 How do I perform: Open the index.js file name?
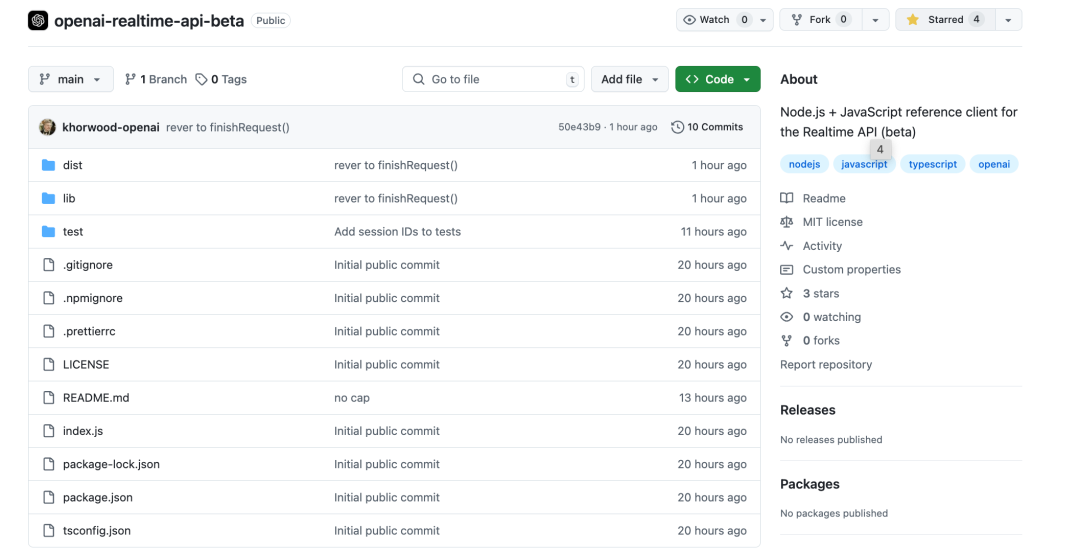coord(83,431)
